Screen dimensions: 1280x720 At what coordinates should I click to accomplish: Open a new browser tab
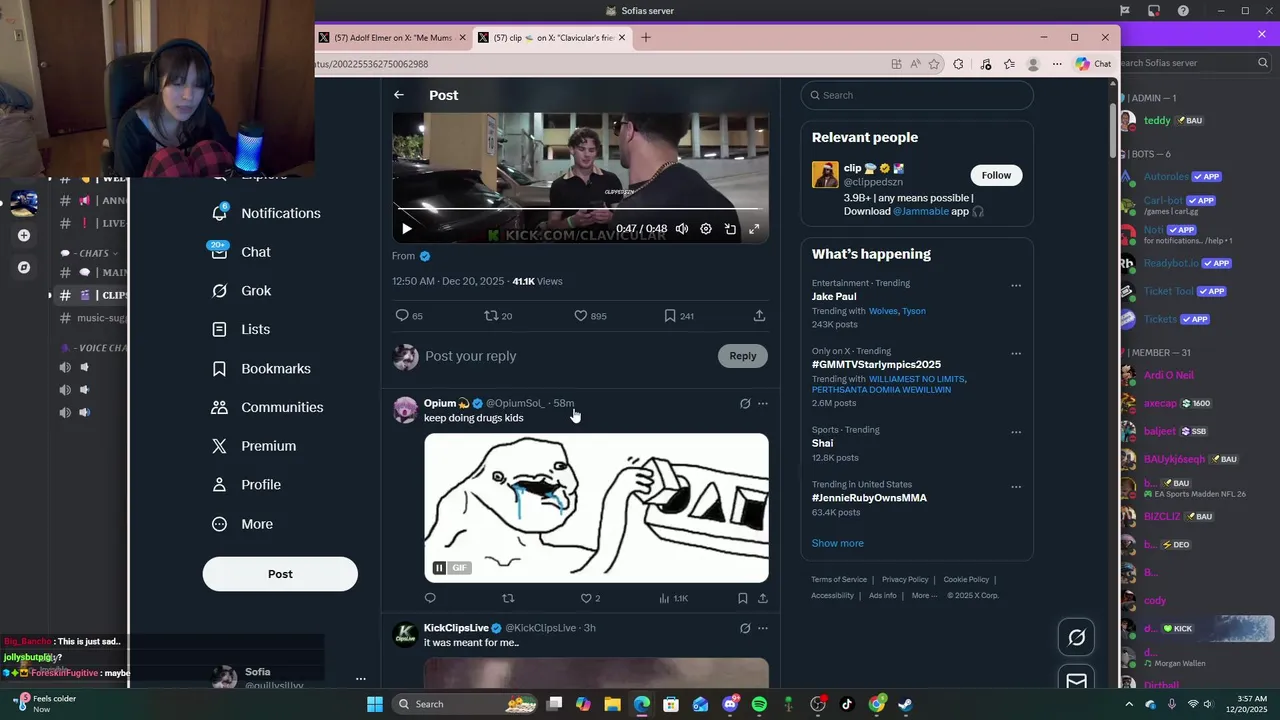point(646,38)
